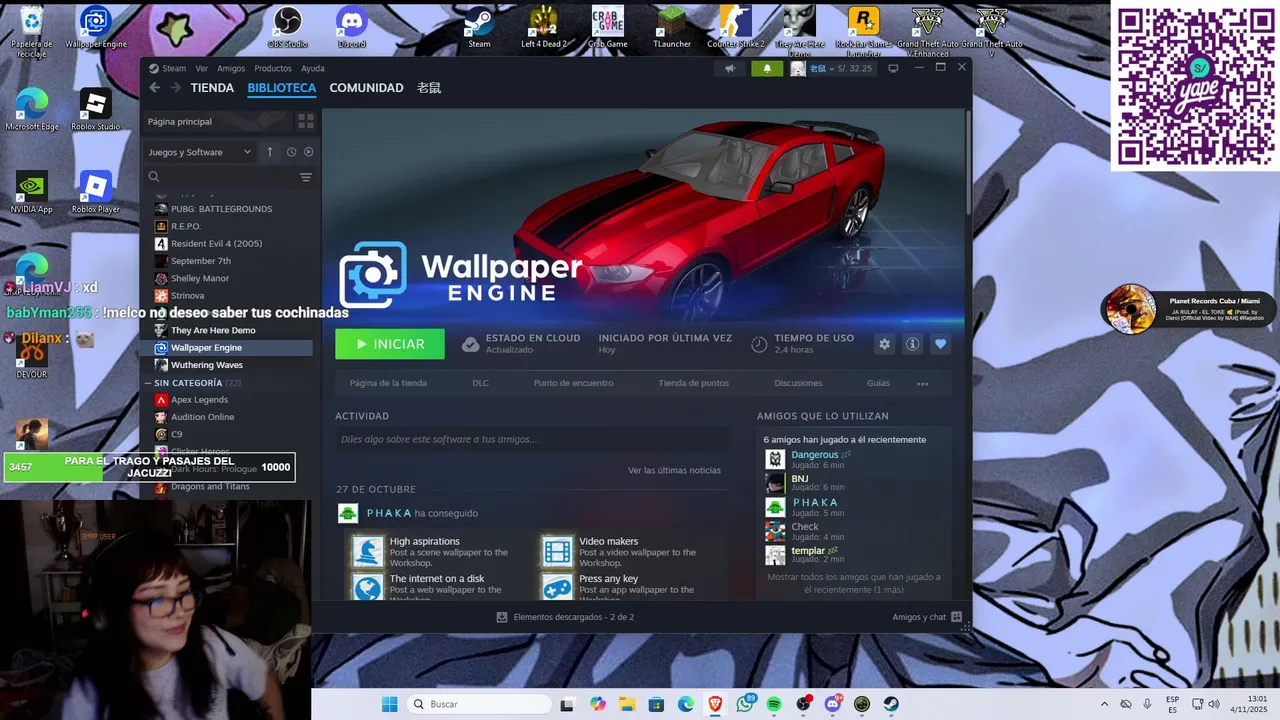Open friend BNJ in the friends list
This screenshot has width=1280, height=720.
pos(800,479)
